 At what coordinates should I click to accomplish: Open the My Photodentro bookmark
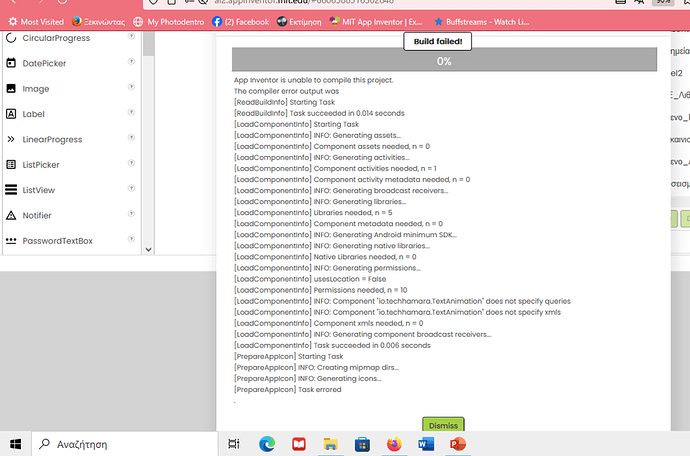(x=169, y=22)
